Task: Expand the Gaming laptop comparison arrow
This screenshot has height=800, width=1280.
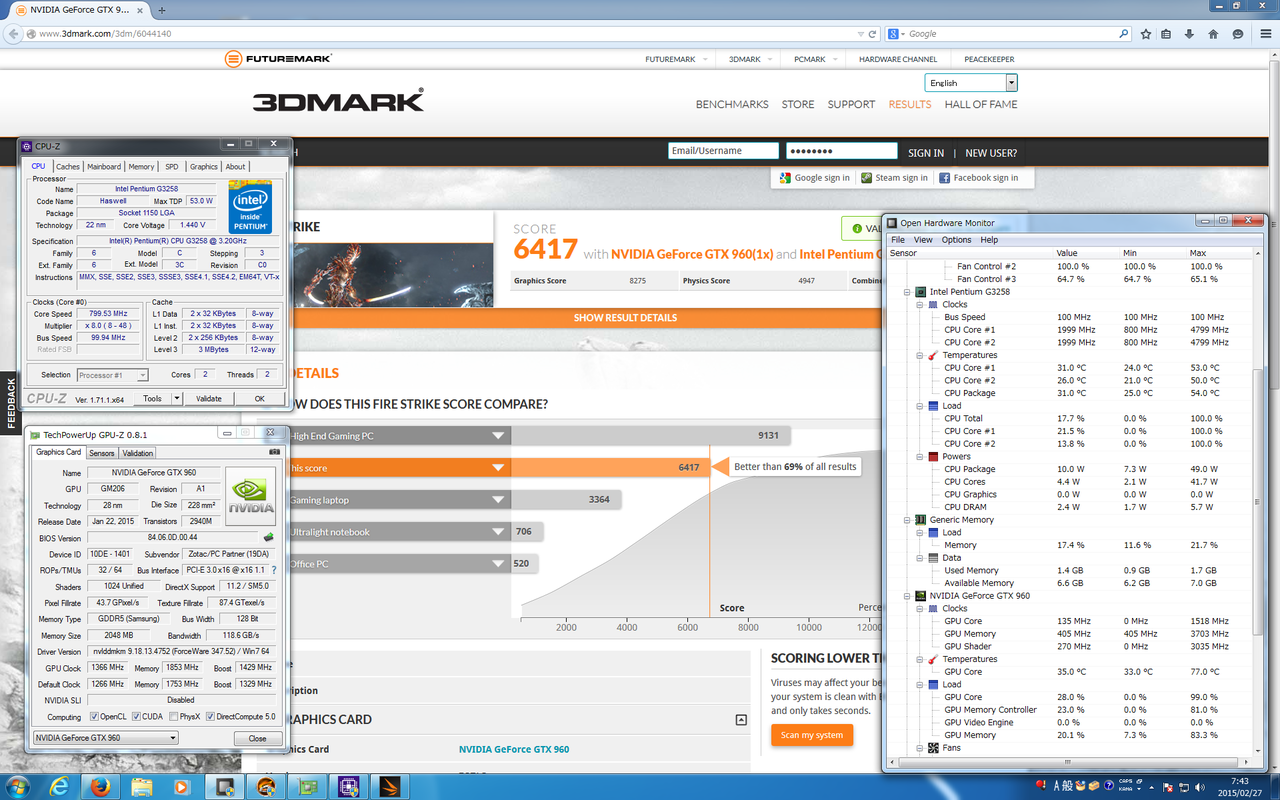Action: coord(498,500)
